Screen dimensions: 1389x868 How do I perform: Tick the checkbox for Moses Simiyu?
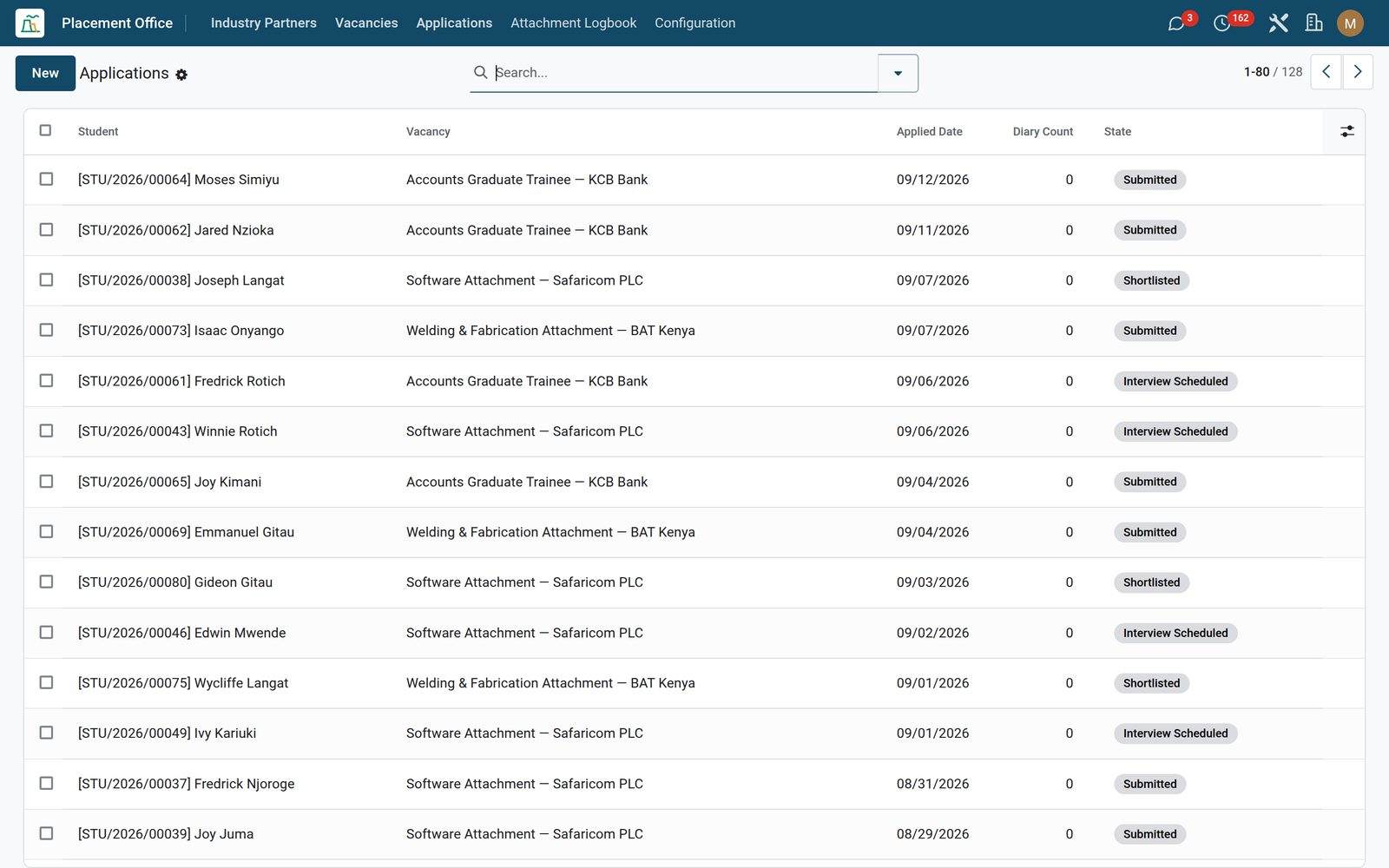coord(46,179)
